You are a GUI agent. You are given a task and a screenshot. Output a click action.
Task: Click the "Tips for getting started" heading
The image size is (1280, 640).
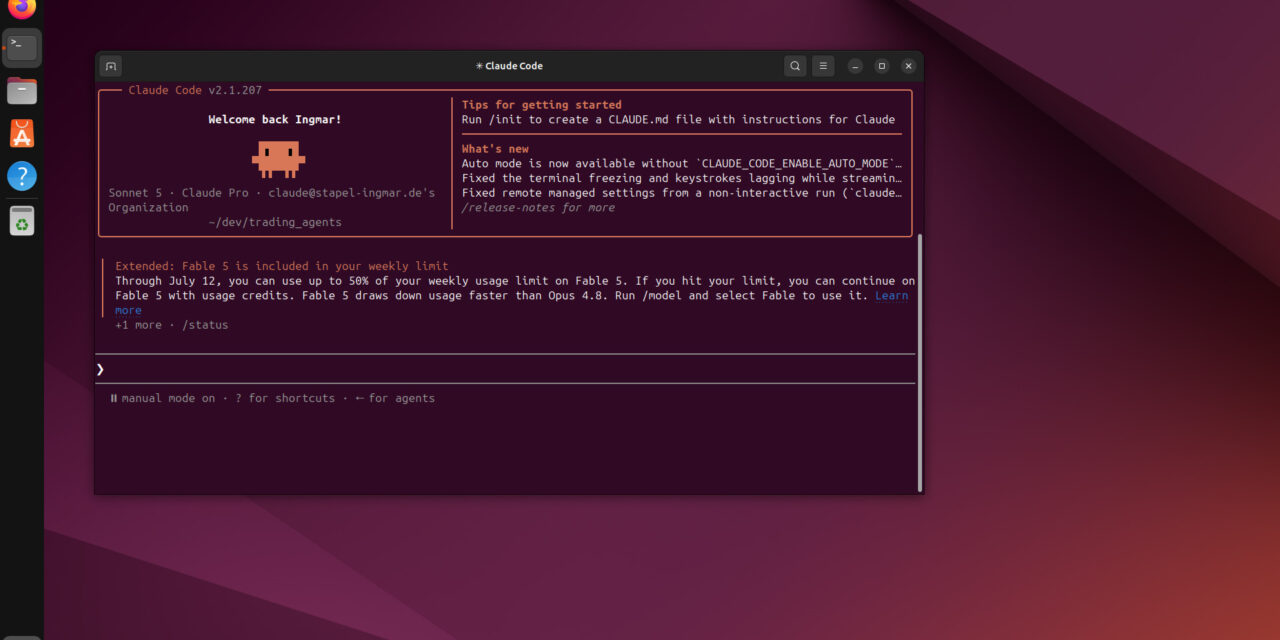[541, 105]
